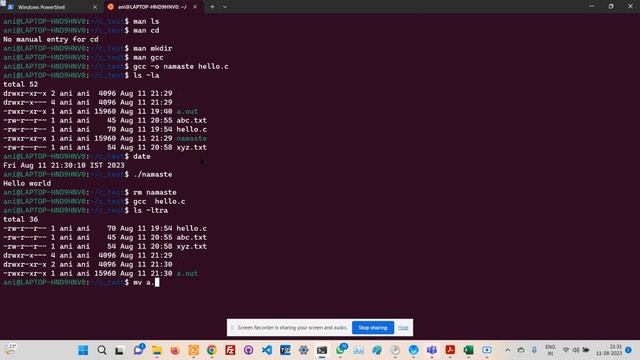Click the 'man gcc' command
640x360 pixels.
(148, 57)
